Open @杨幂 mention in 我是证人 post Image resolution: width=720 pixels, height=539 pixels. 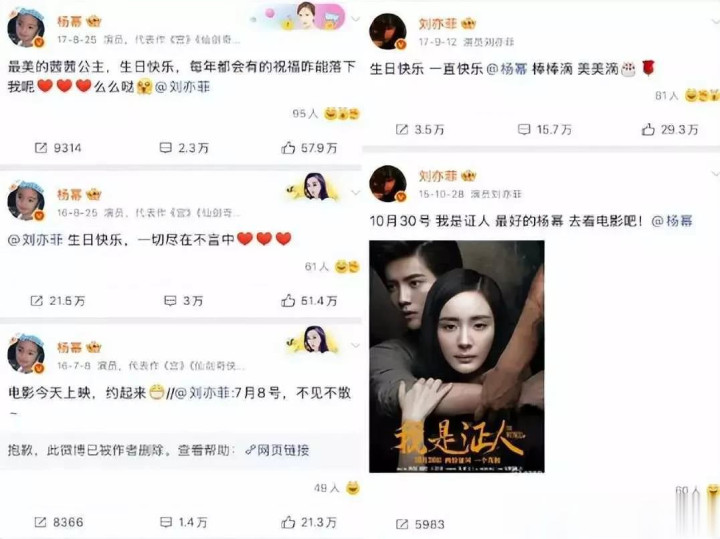pyautogui.click(x=672, y=221)
